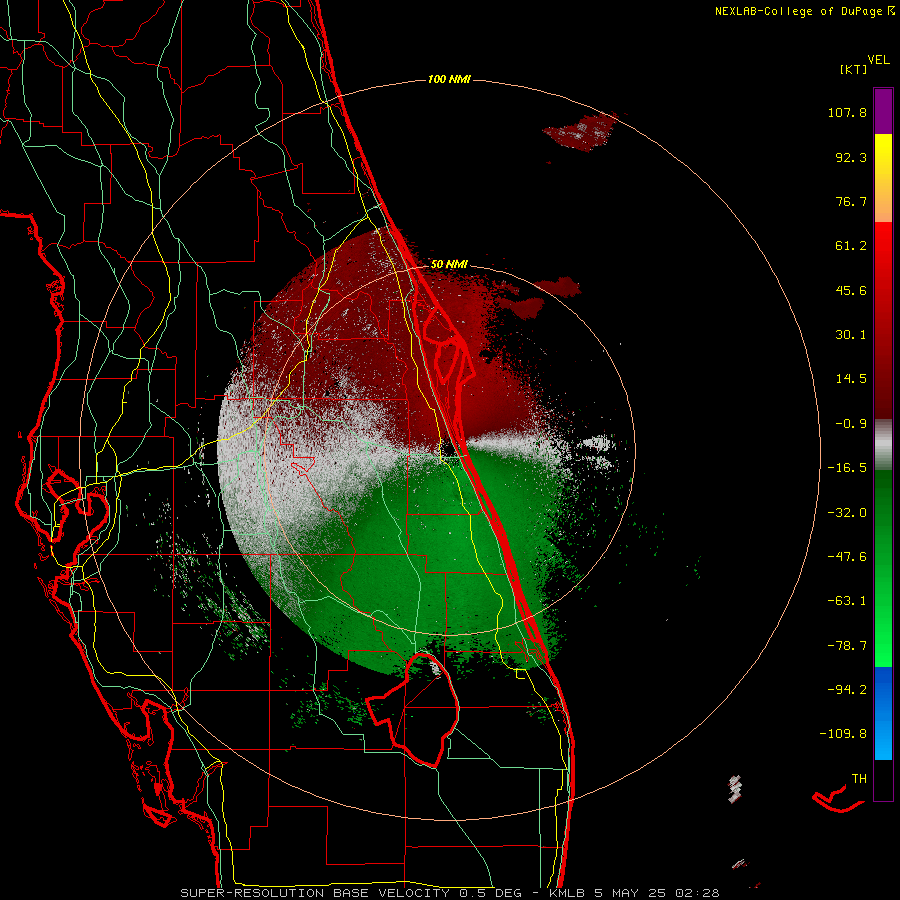This screenshot has height=900, width=900.
Task: Click the 76.7 velocity scale value
Action: click(851, 201)
